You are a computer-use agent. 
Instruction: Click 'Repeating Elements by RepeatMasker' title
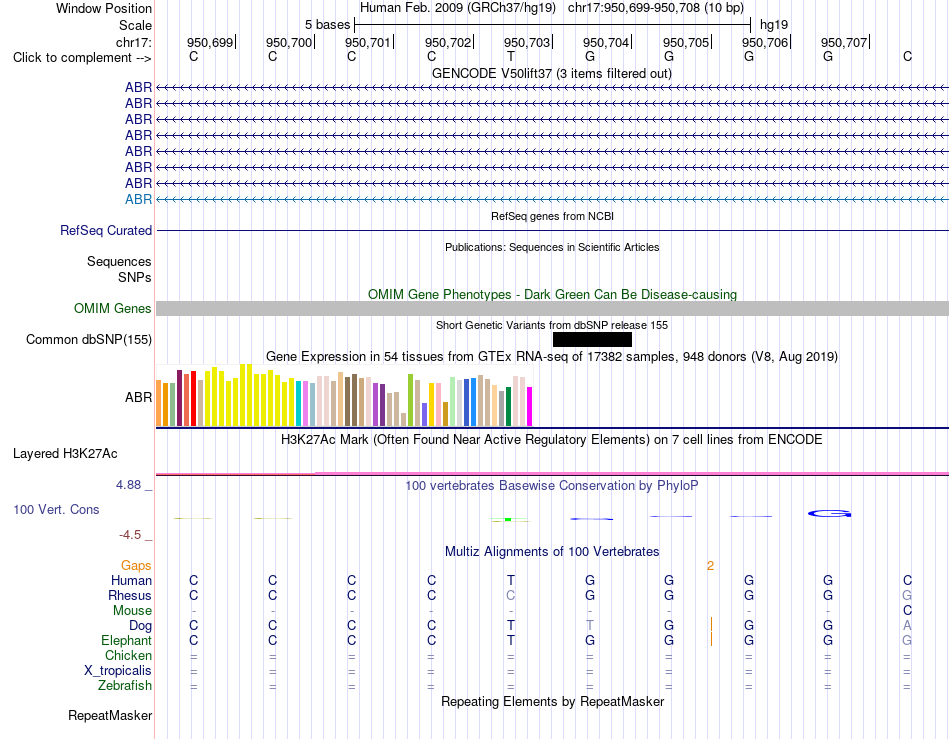(552, 701)
